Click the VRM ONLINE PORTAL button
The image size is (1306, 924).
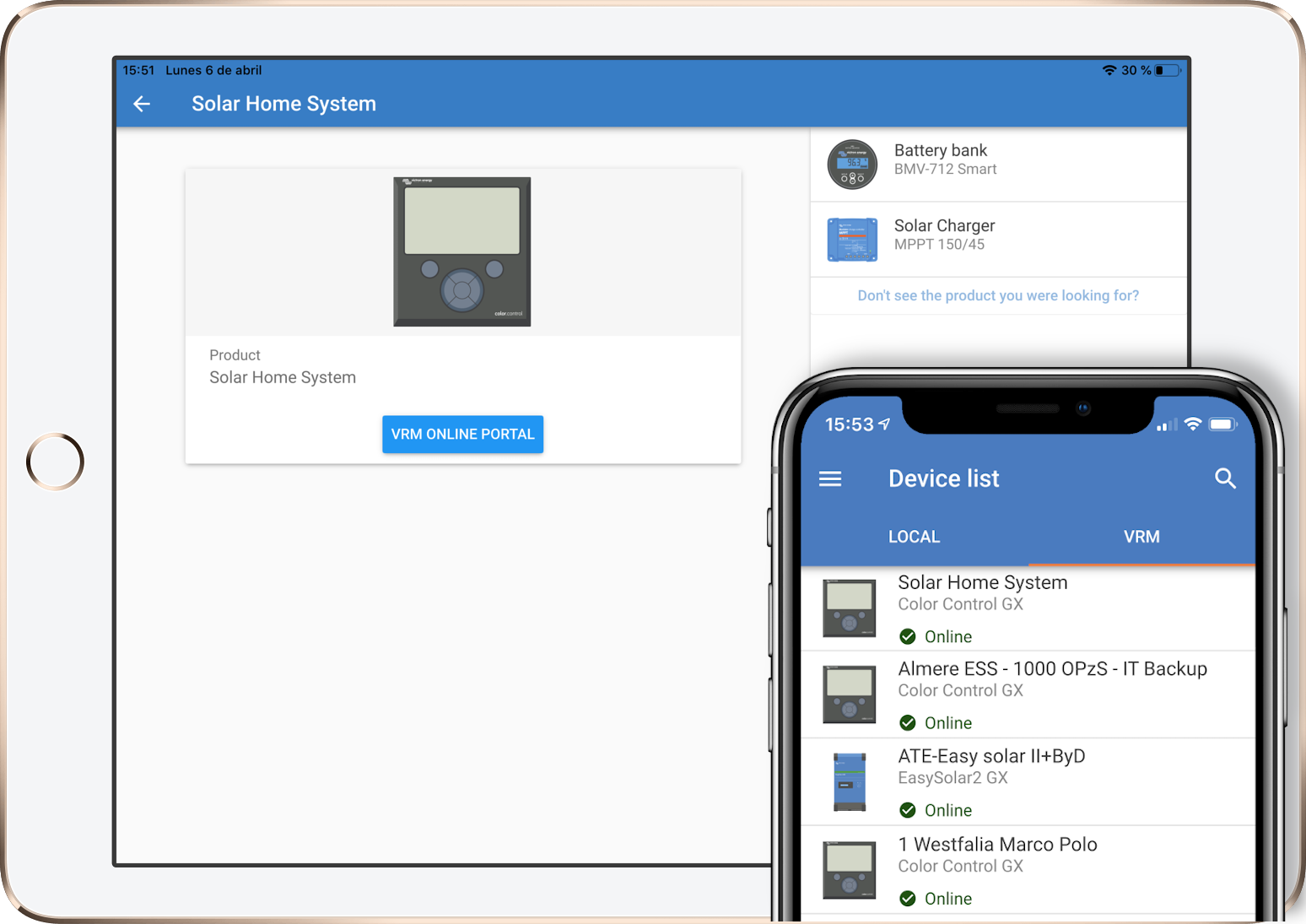[462, 434]
